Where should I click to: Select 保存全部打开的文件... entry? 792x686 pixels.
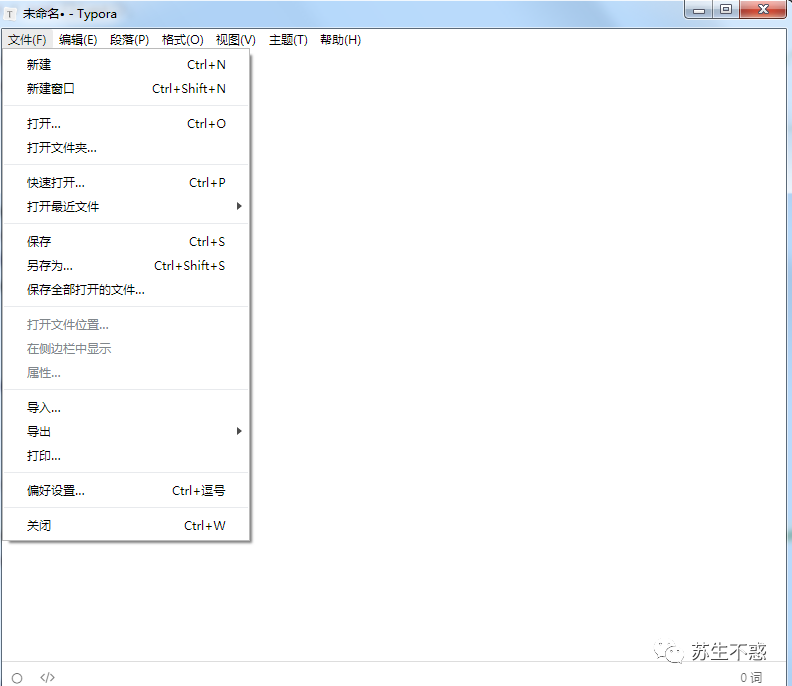(126, 290)
